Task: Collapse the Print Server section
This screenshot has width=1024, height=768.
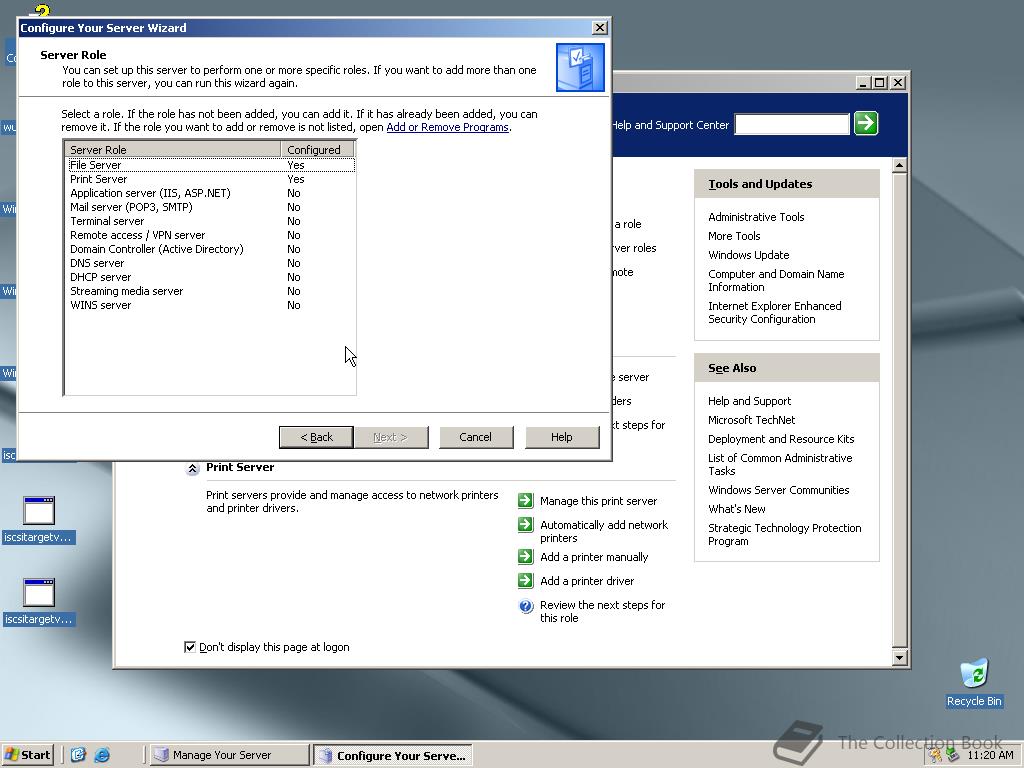Action: point(193,467)
